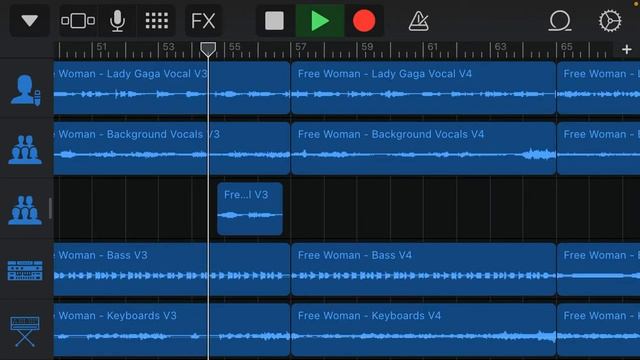Click the playhead marker on ruler
Viewport: 640px width, 360px height.
tap(208, 49)
